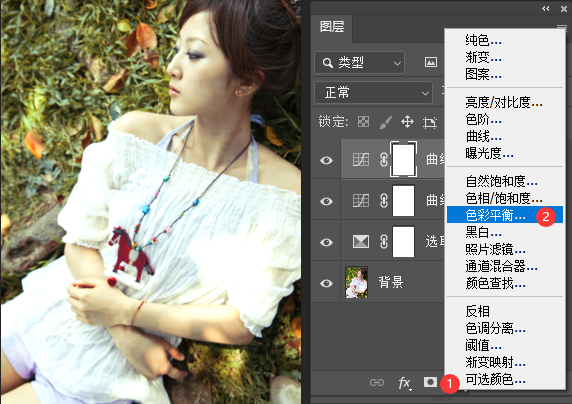
Task: Click the prevent artboard auto-nesting lock icon
Action: (x=430, y=122)
